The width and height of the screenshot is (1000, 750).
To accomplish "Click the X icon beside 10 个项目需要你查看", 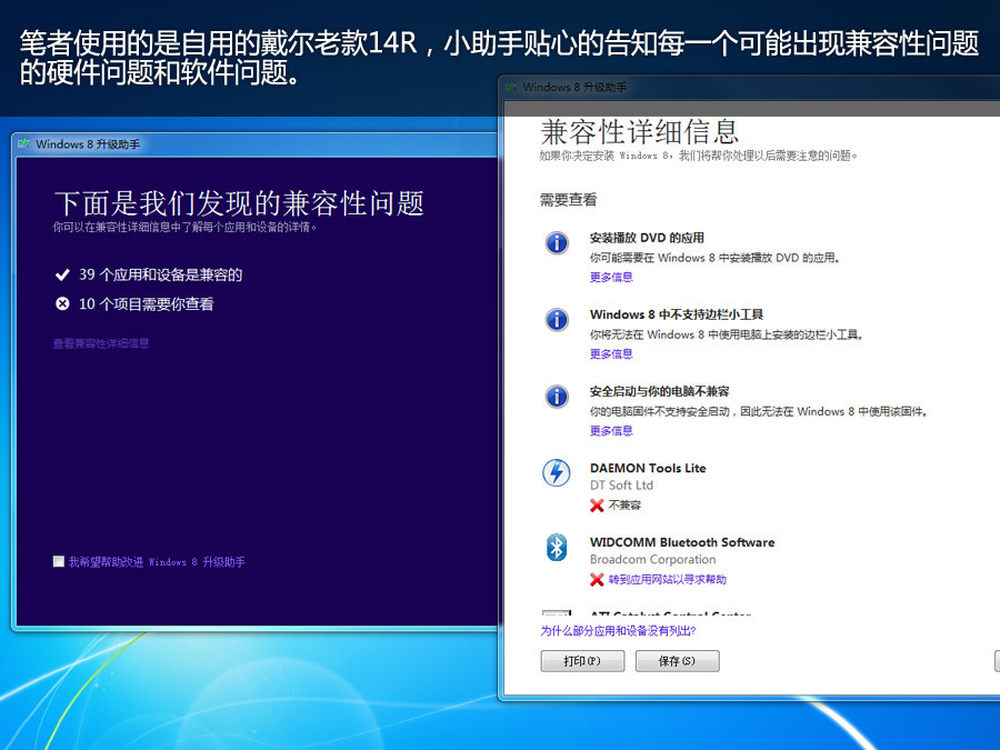I will point(62,304).
